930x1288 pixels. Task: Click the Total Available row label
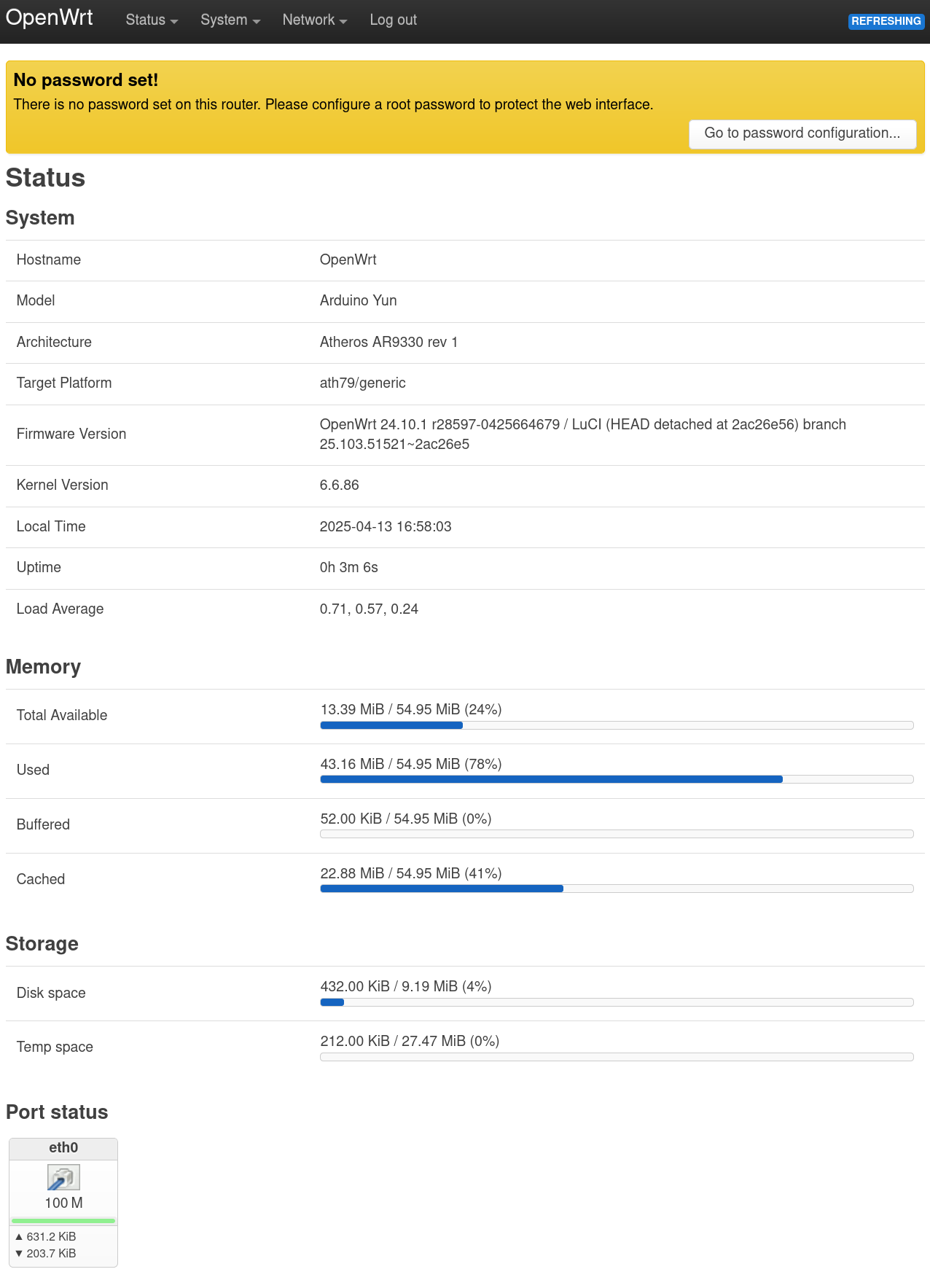click(x=62, y=716)
